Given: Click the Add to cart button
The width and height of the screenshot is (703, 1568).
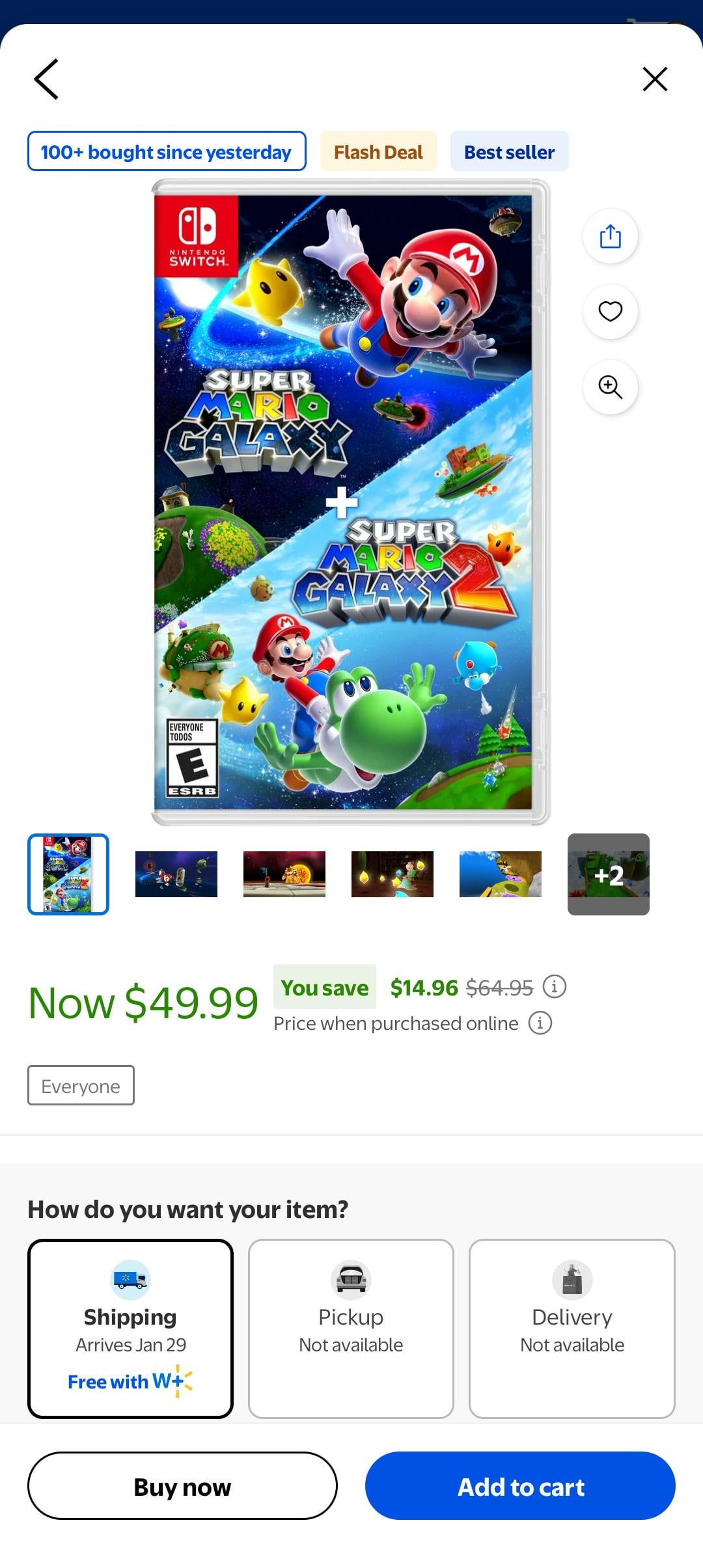Looking at the screenshot, I should (x=520, y=1486).
